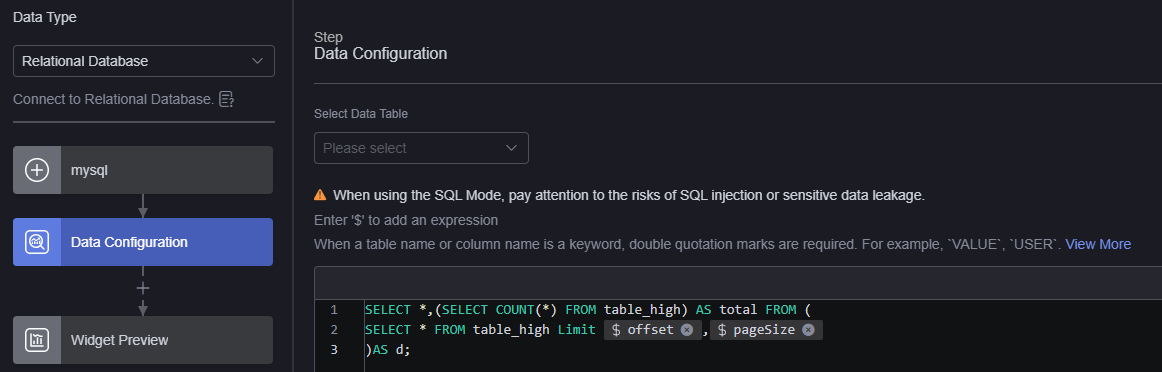Click the orange SQL warning triangle icon
This screenshot has width=1162, height=372.
tap(320, 196)
